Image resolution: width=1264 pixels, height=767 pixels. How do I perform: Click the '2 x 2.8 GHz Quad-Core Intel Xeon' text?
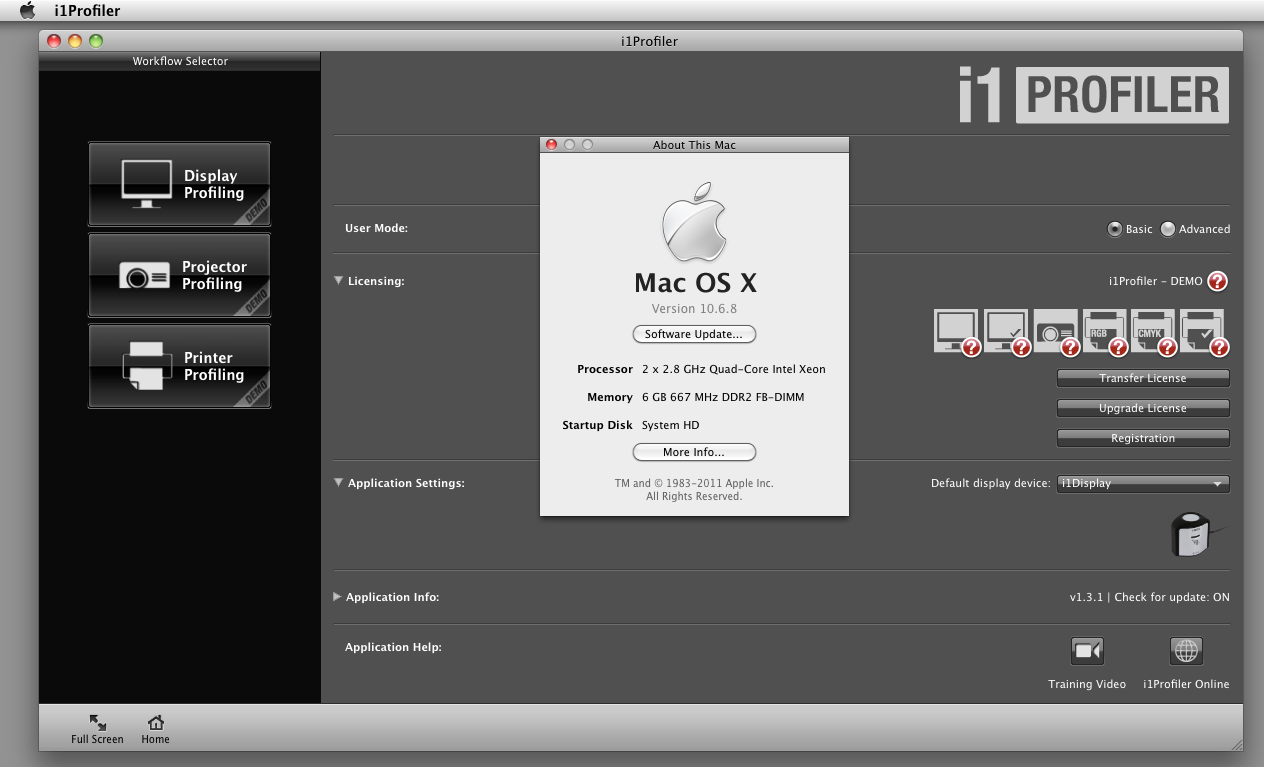[x=734, y=369]
